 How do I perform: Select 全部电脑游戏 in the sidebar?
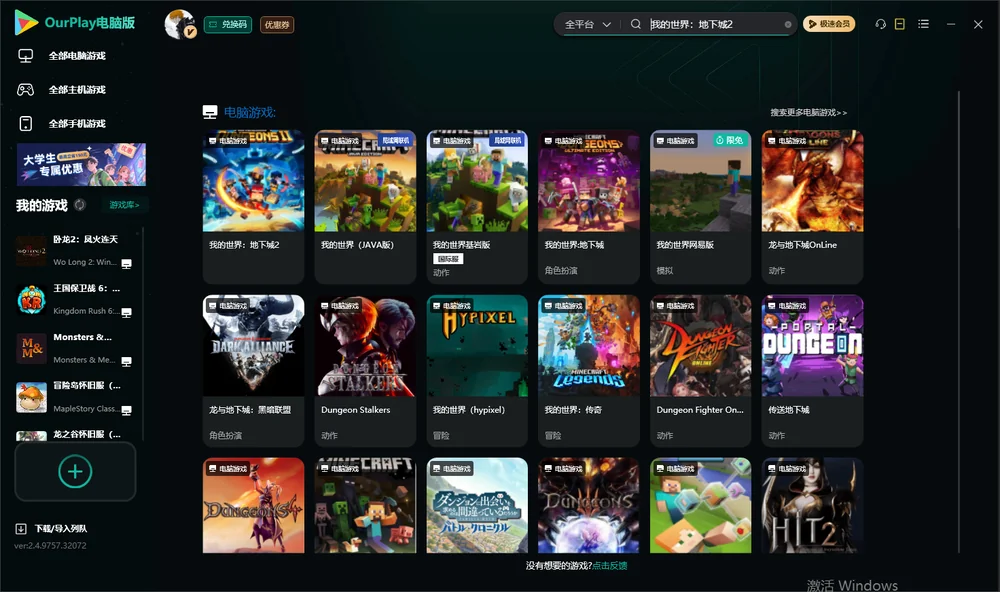point(77,56)
